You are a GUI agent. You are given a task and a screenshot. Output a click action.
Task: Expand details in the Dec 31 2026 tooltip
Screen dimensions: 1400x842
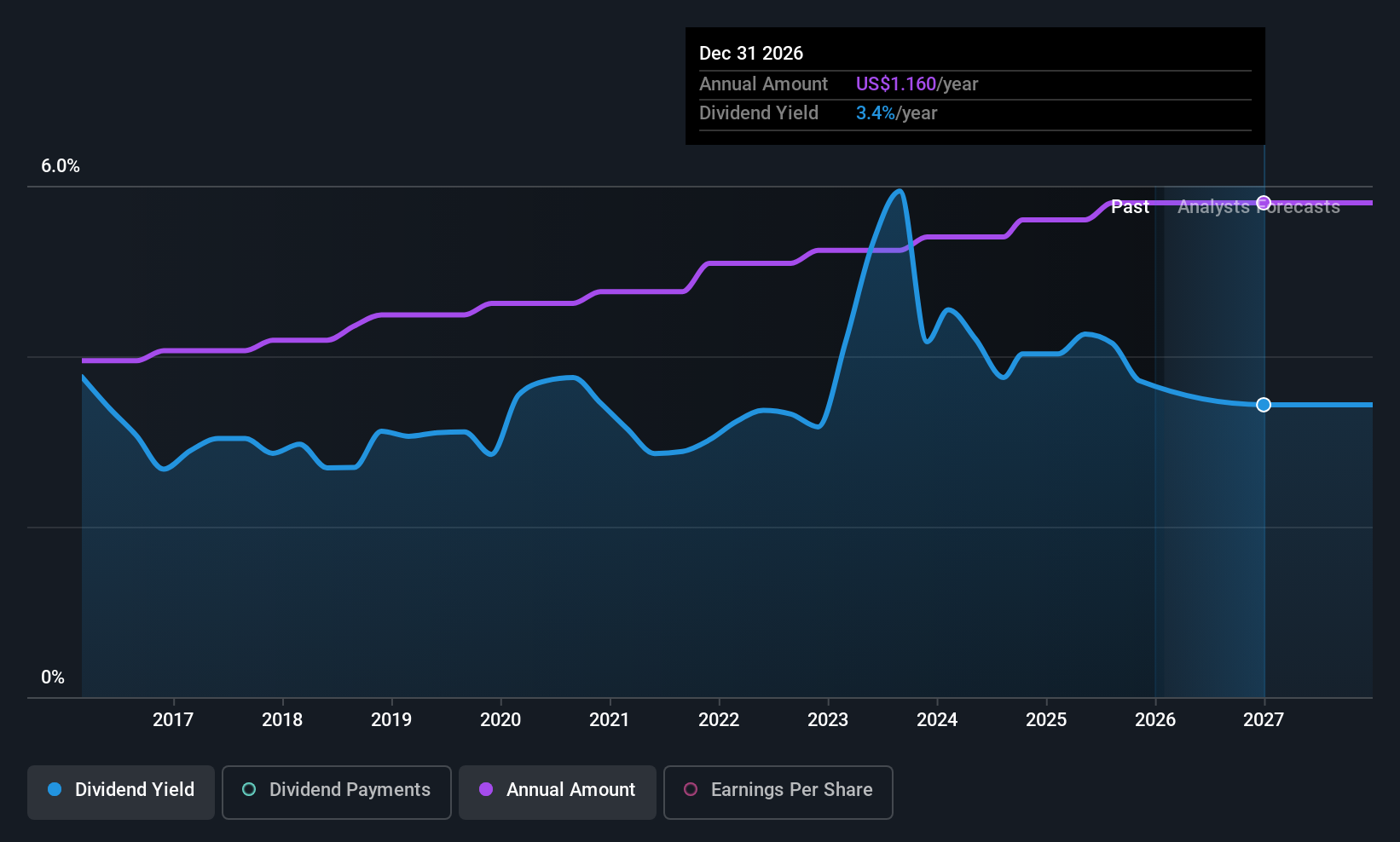975,85
